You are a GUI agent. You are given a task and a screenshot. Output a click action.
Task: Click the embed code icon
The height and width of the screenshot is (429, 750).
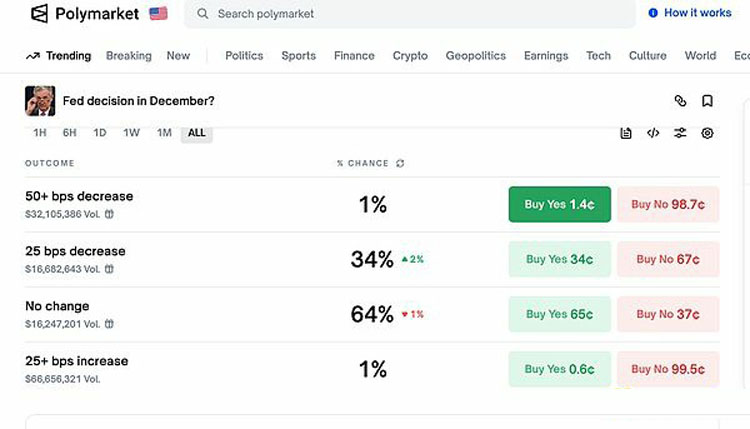pyautogui.click(x=653, y=133)
